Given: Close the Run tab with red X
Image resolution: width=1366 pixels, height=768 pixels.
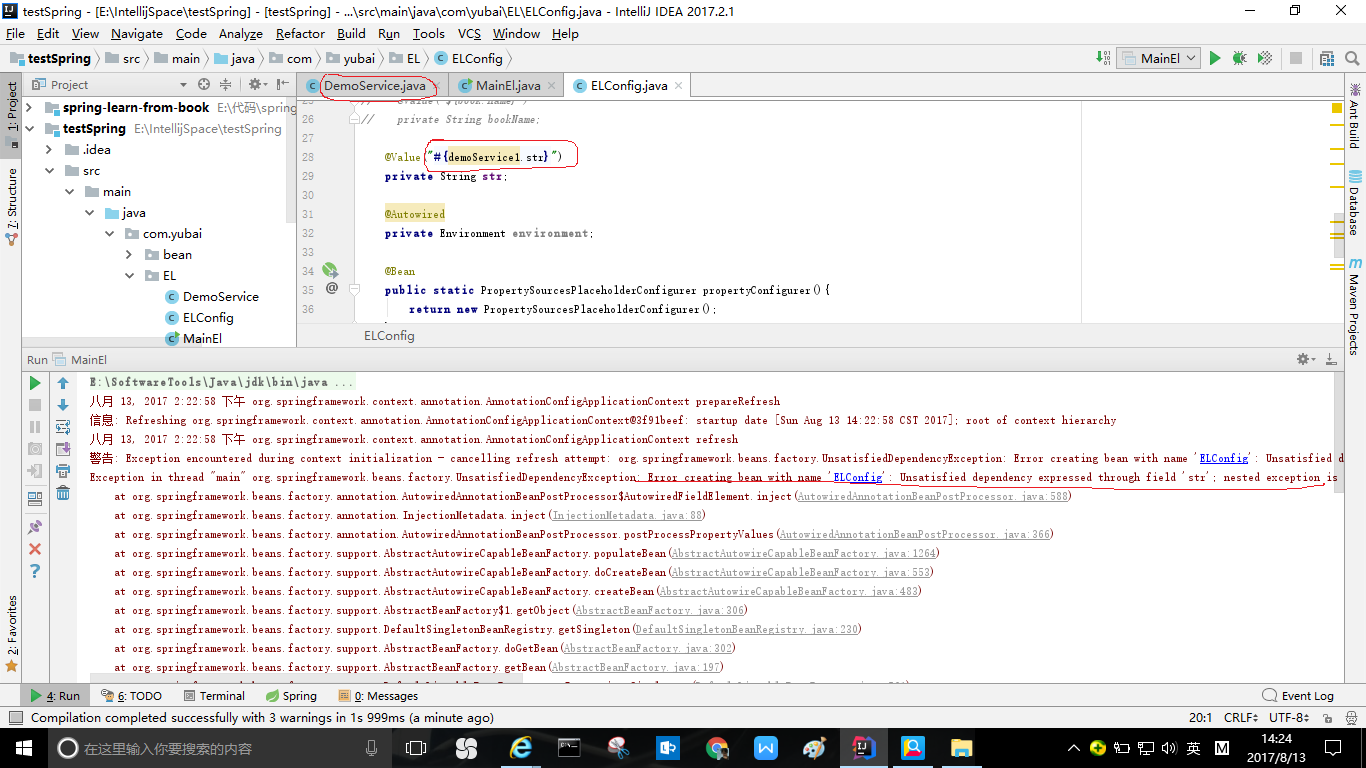Looking at the screenshot, I should [35, 549].
